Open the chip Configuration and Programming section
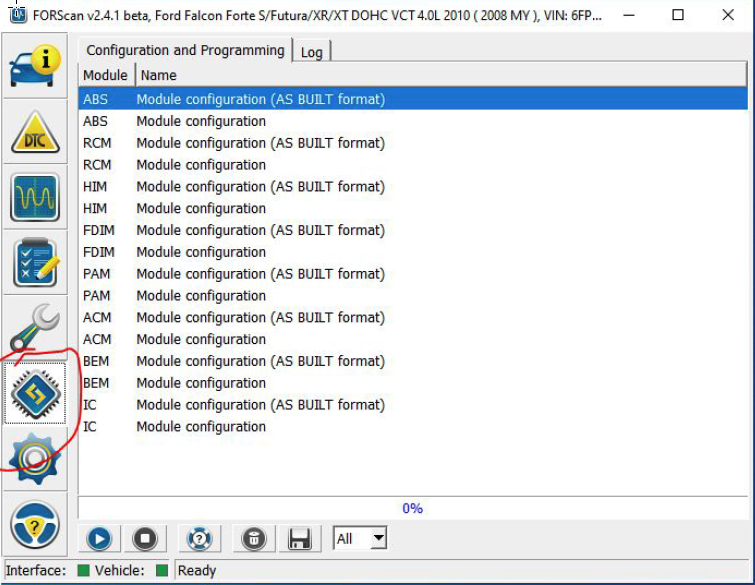755x585 pixels. (x=35, y=393)
